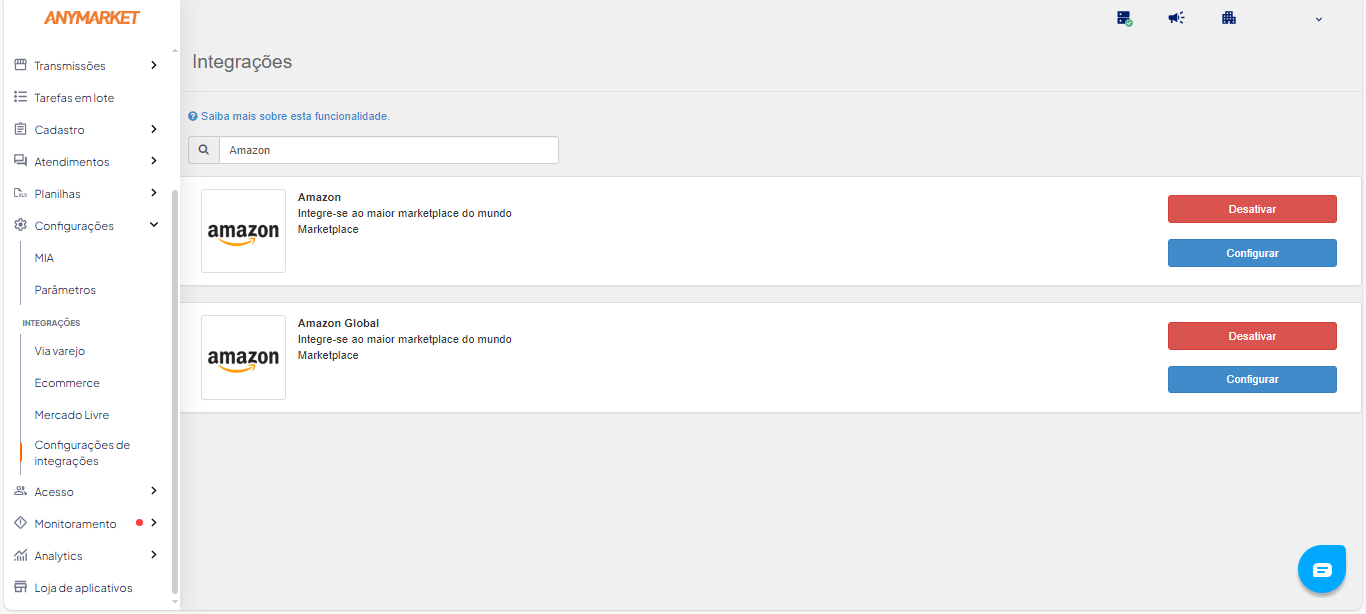The image size is (1366, 614).
Task: Click the Acesso people icon
Action: pyautogui.click(x=20, y=491)
